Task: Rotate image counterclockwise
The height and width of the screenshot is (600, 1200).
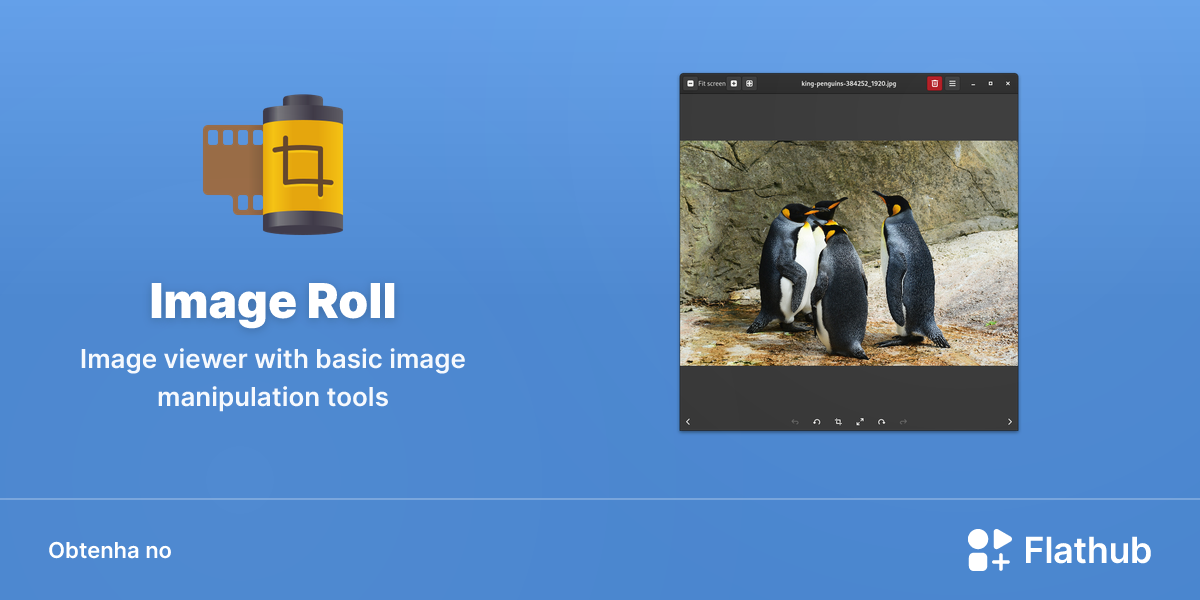Action: pos(817,422)
